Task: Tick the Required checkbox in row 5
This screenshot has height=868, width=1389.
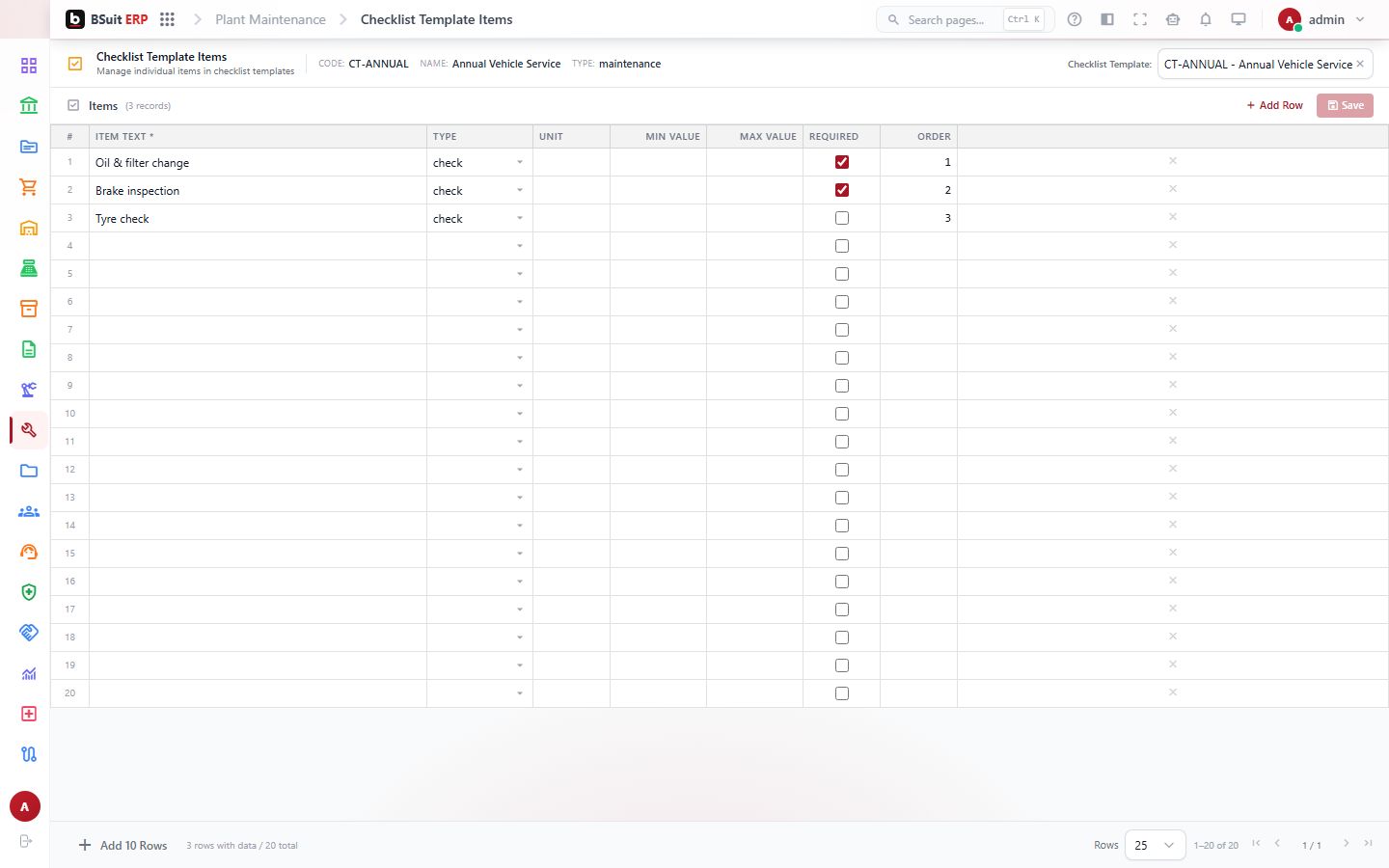Action: pyautogui.click(x=842, y=274)
